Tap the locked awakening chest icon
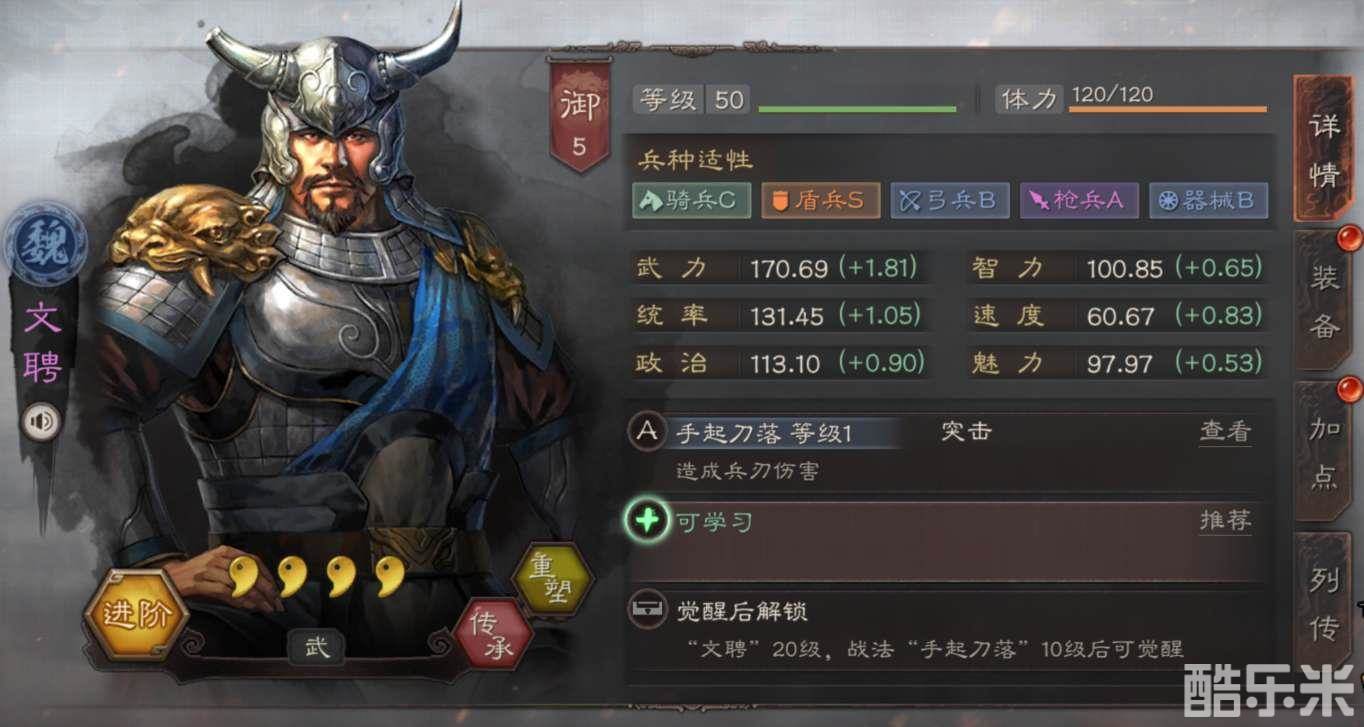 click(647, 611)
